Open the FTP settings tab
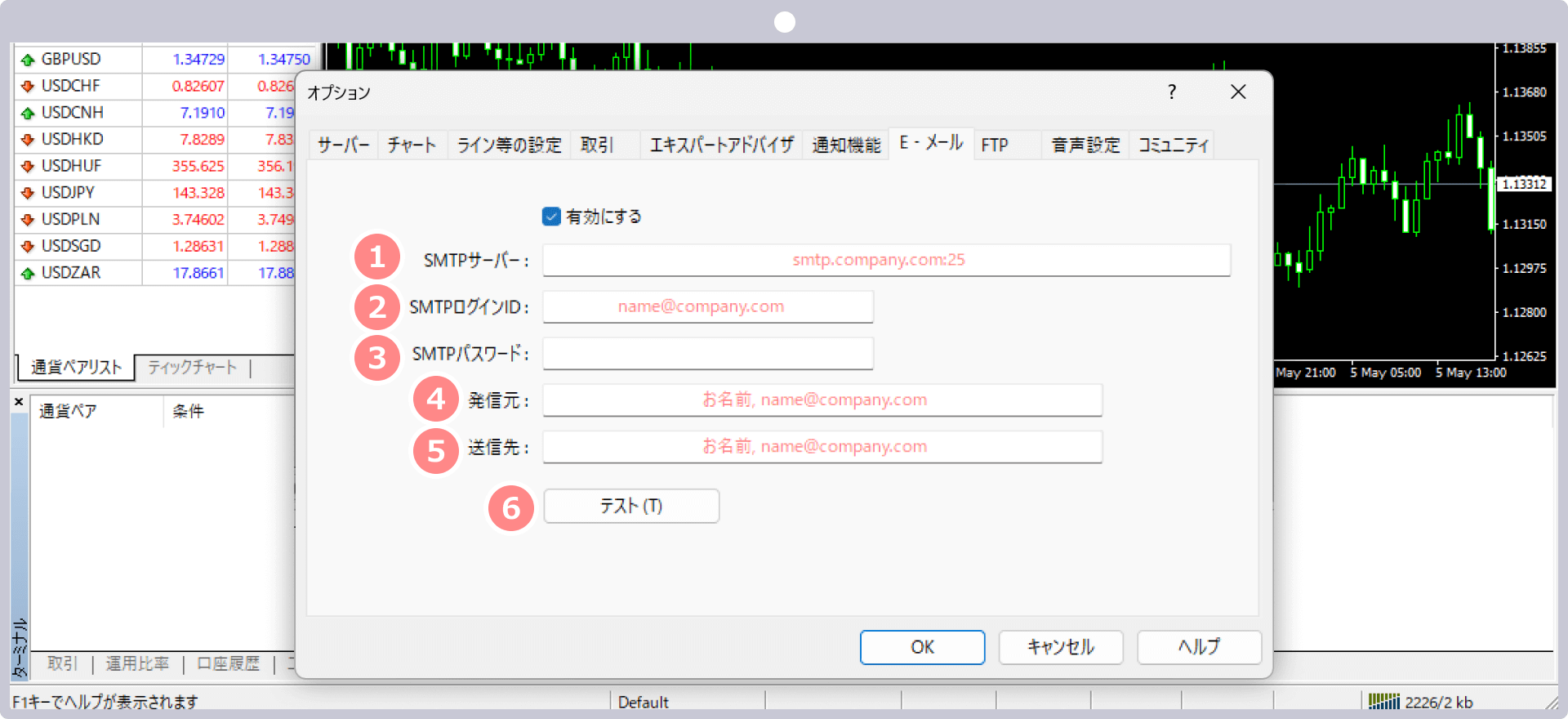The image size is (1568, 719). point(995,145)
